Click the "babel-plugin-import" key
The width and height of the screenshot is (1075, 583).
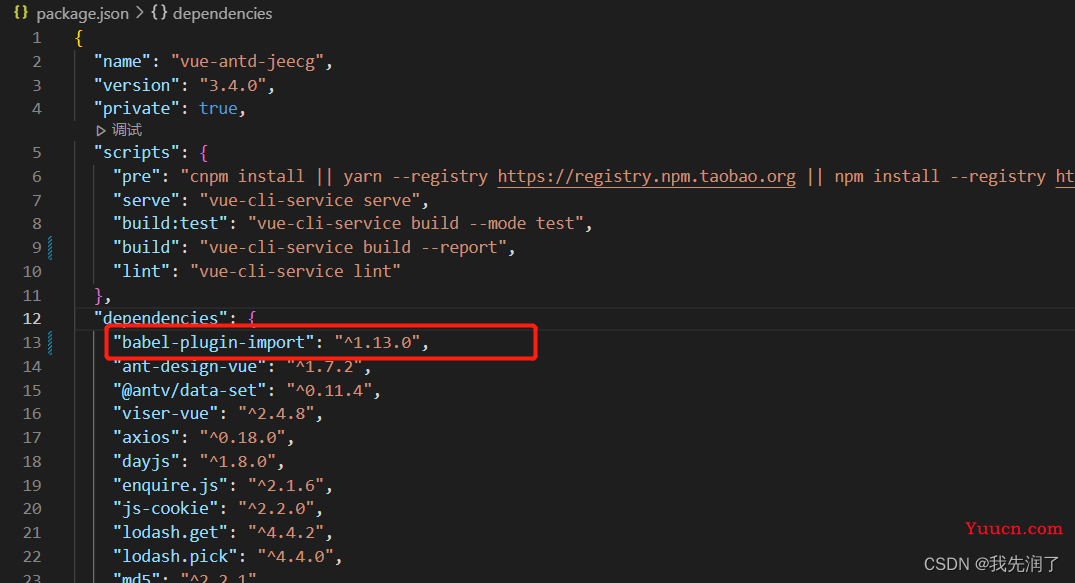[213, 342]
